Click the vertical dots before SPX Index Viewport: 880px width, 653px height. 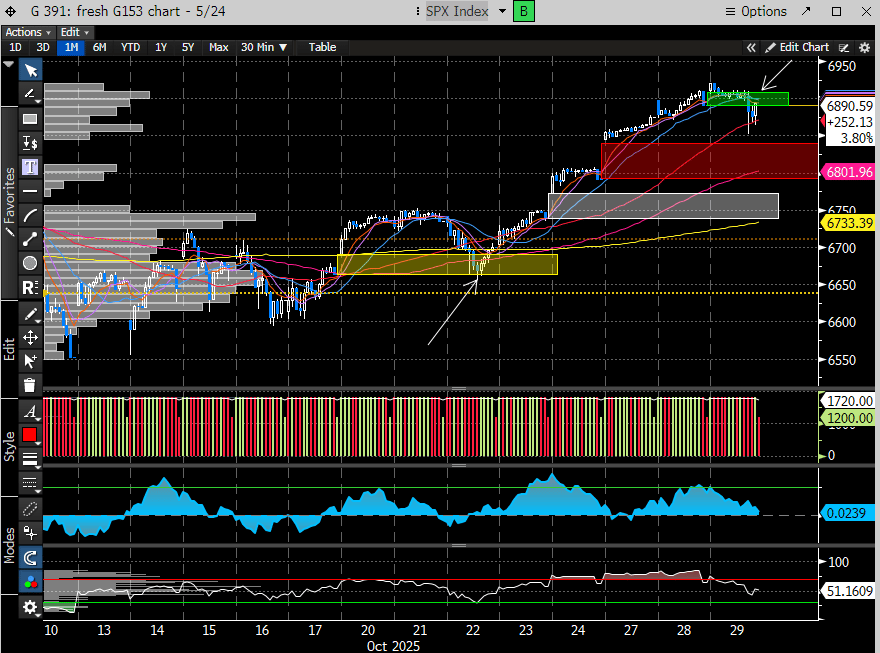pos(418,11)
